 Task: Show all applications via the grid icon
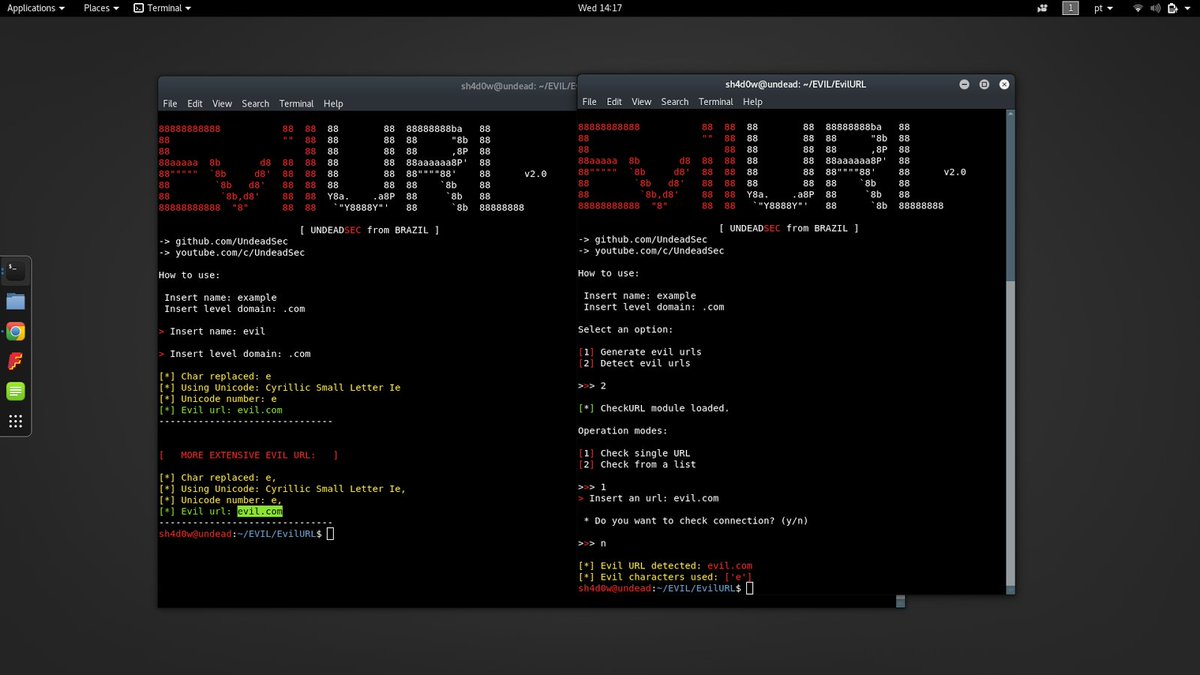[x=15, y=420]
